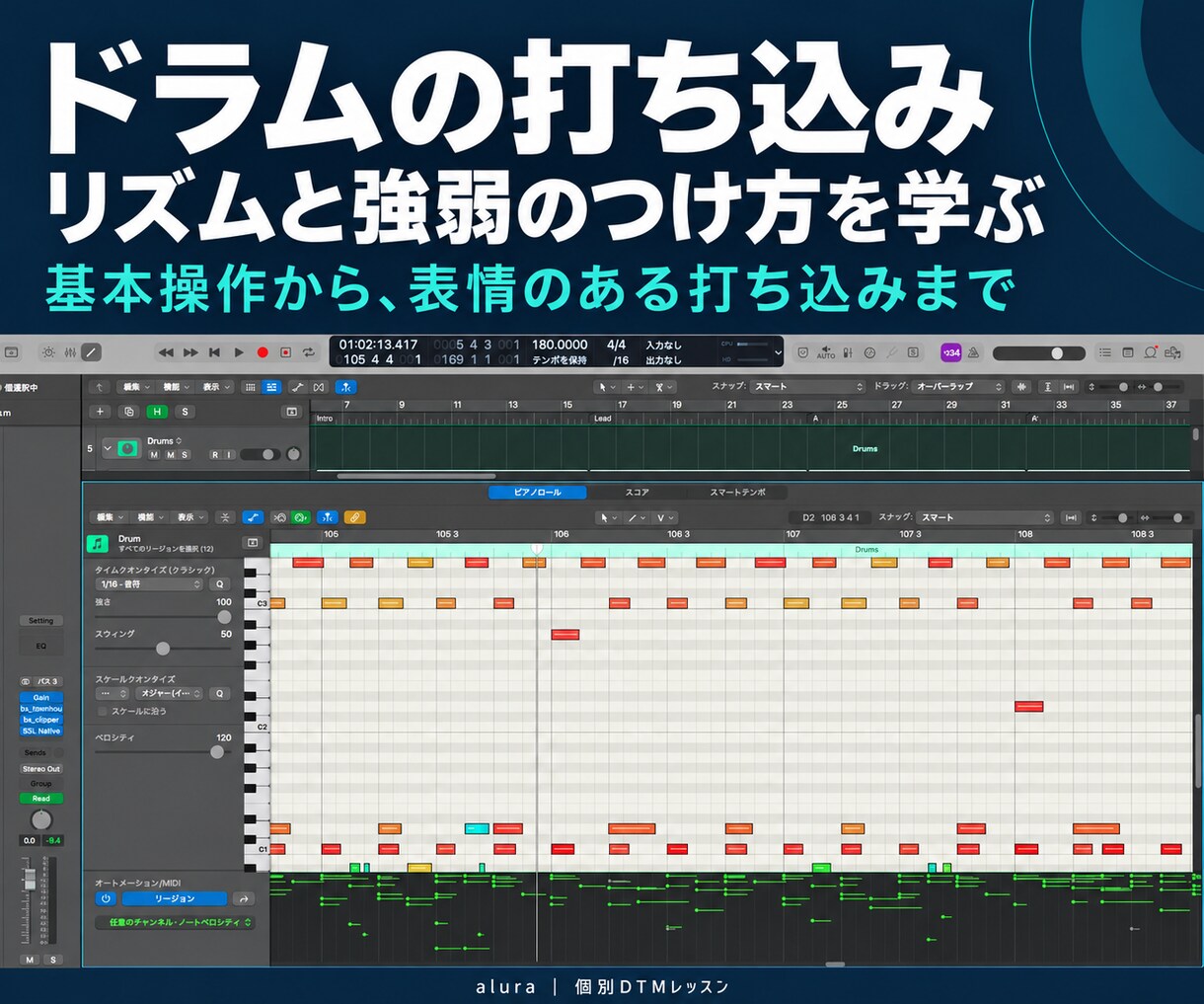Viewport: 1204px width, 1004px height.
Task: Toggle the AUTO low latency button
Action: (x=826, y=352)
